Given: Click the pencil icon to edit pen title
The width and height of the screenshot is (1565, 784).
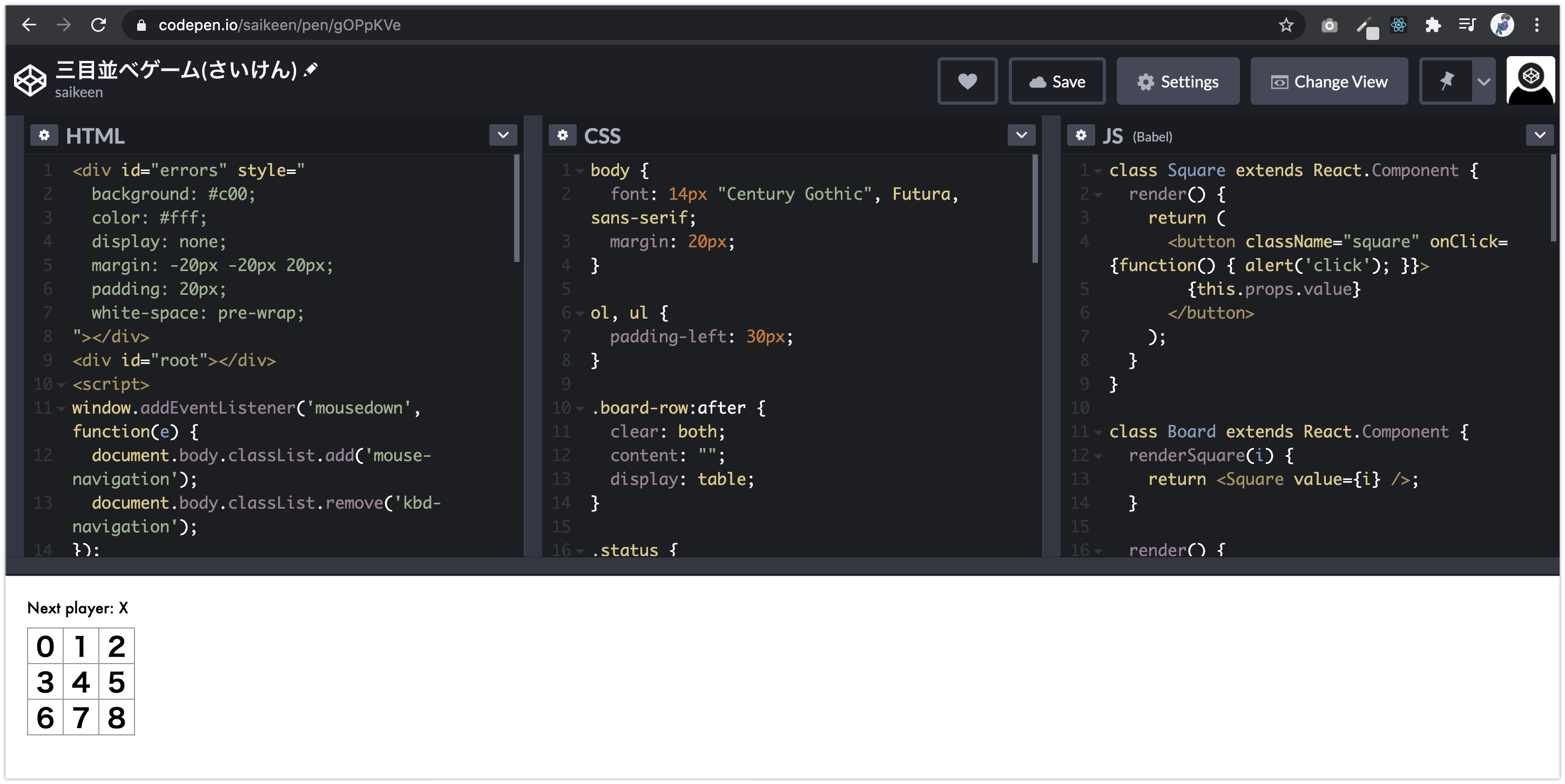Looking at the screenshot, I should (x=311, y=69).
